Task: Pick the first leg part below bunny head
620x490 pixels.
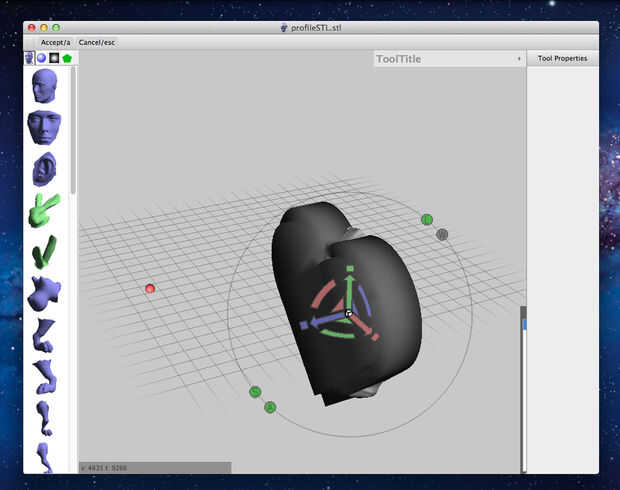Action: [x=43, y=335]
